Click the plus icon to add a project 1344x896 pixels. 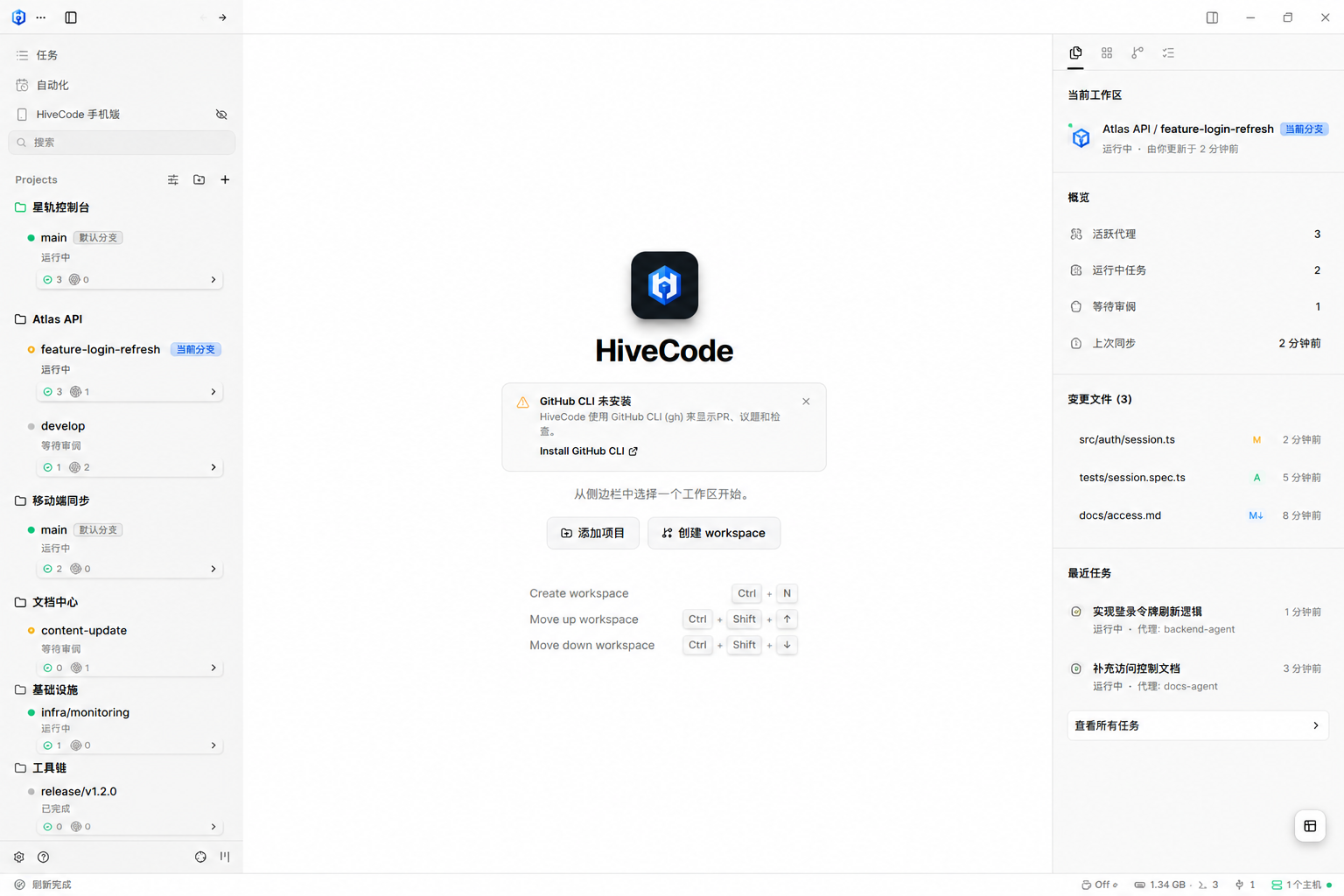pos(225,179)
